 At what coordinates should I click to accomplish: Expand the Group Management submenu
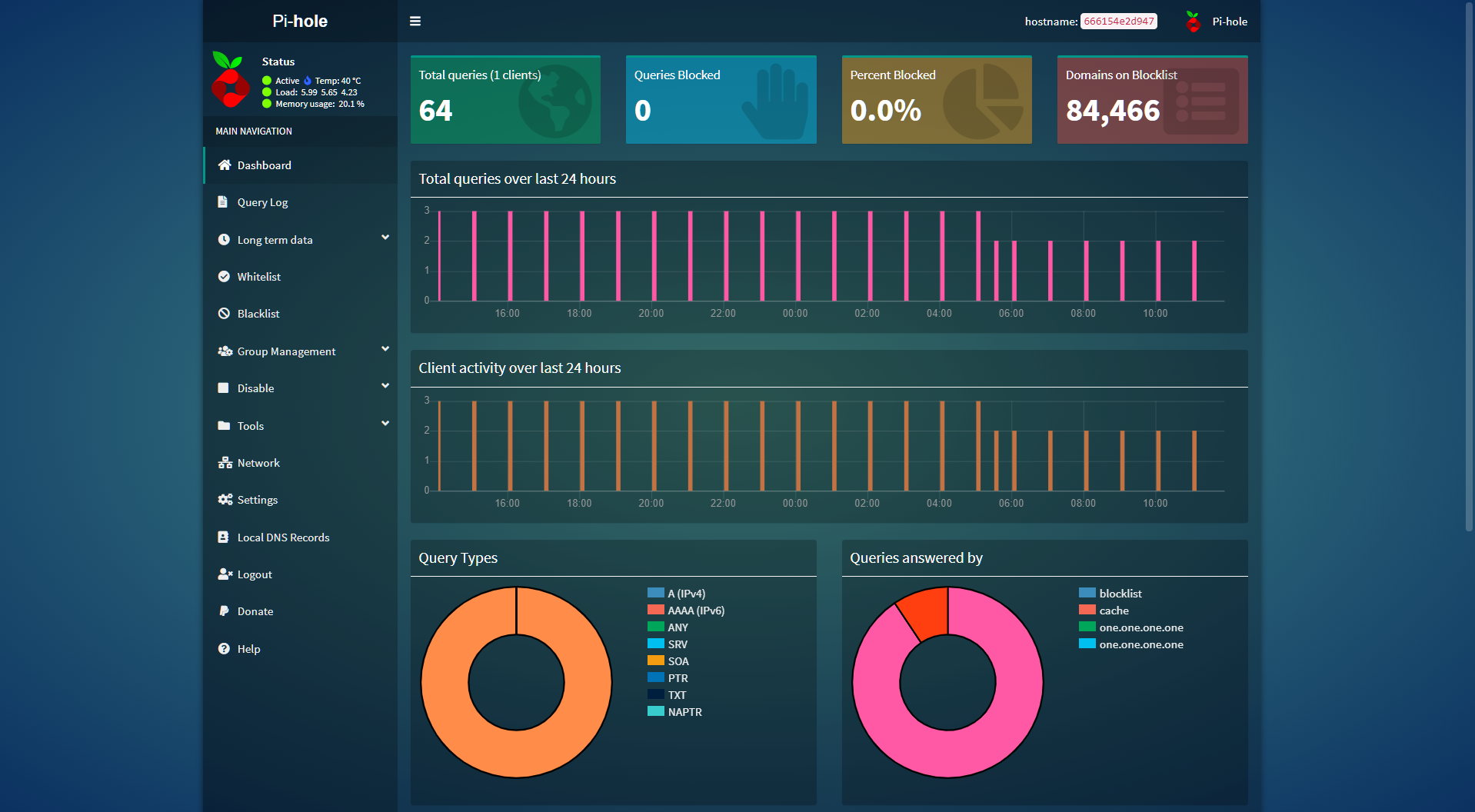[385, 350]
